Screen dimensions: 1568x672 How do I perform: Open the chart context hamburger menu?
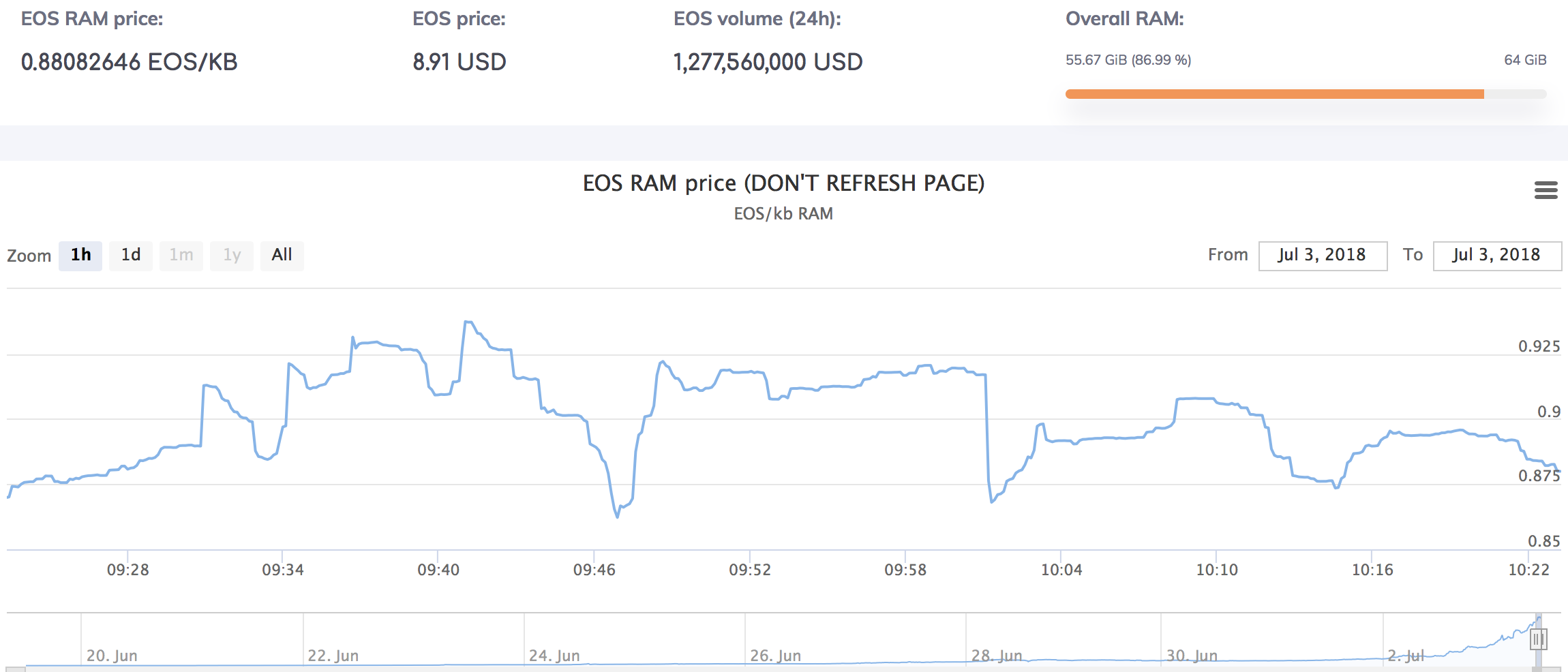tap(1546, 190)
